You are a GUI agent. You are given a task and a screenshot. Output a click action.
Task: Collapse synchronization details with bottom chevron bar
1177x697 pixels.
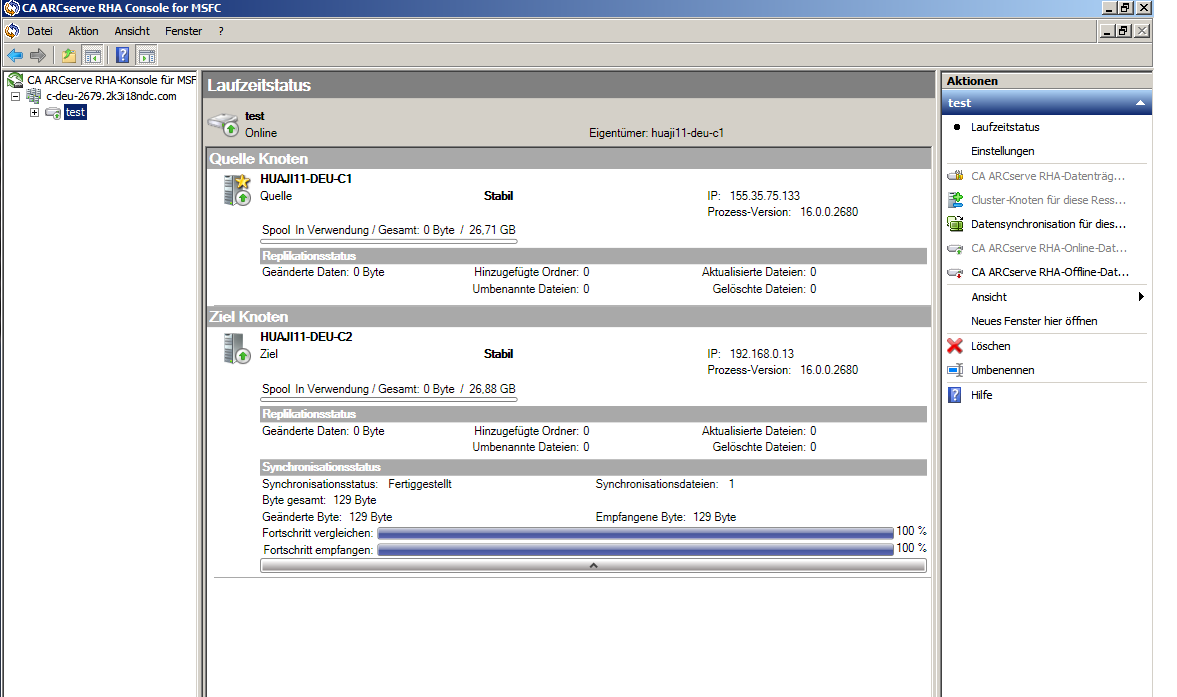(x=593, y=565)
